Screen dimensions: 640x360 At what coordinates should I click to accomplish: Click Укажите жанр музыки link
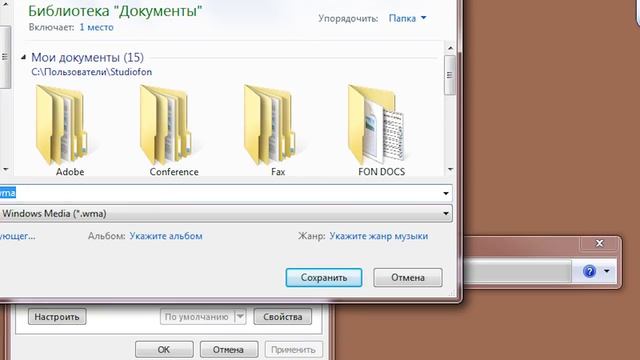(x=379, y=236)
